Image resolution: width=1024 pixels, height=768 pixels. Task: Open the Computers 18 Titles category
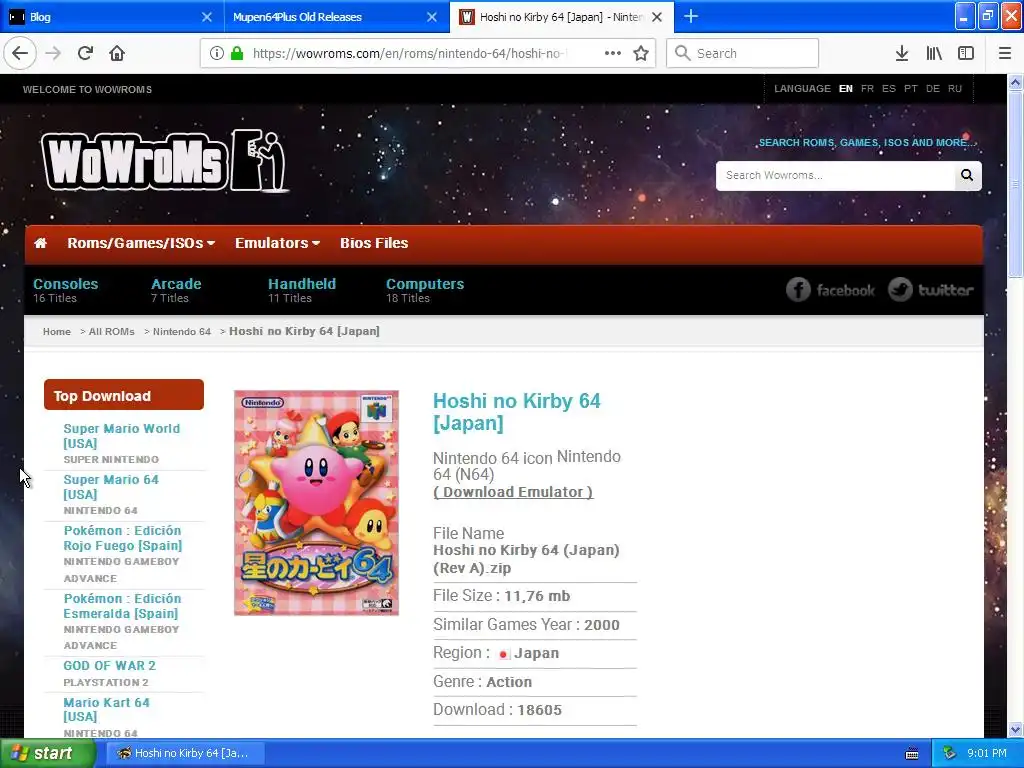424,290
